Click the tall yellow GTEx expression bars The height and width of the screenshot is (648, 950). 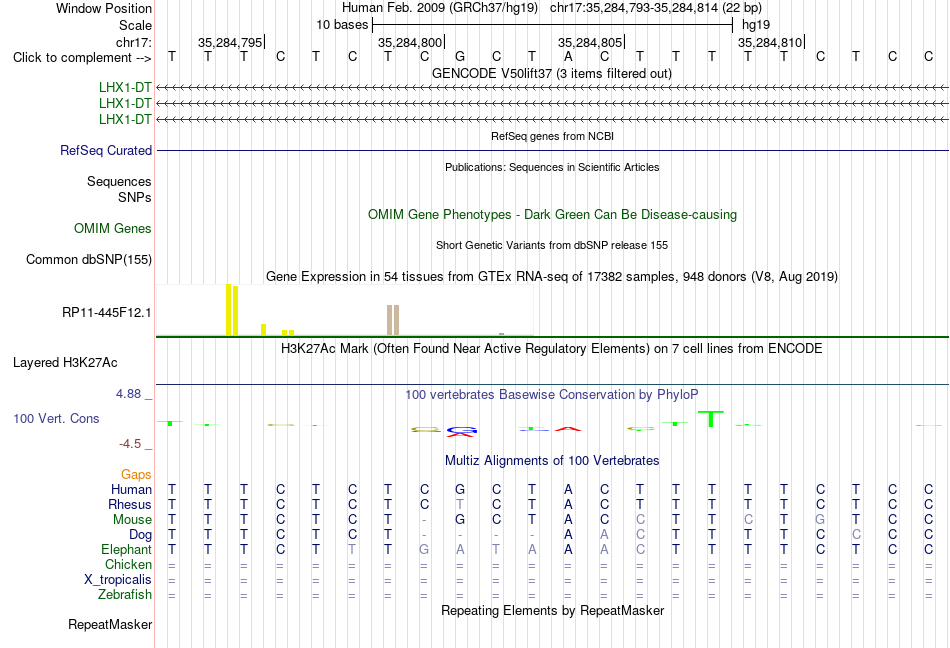coord(232,309)
